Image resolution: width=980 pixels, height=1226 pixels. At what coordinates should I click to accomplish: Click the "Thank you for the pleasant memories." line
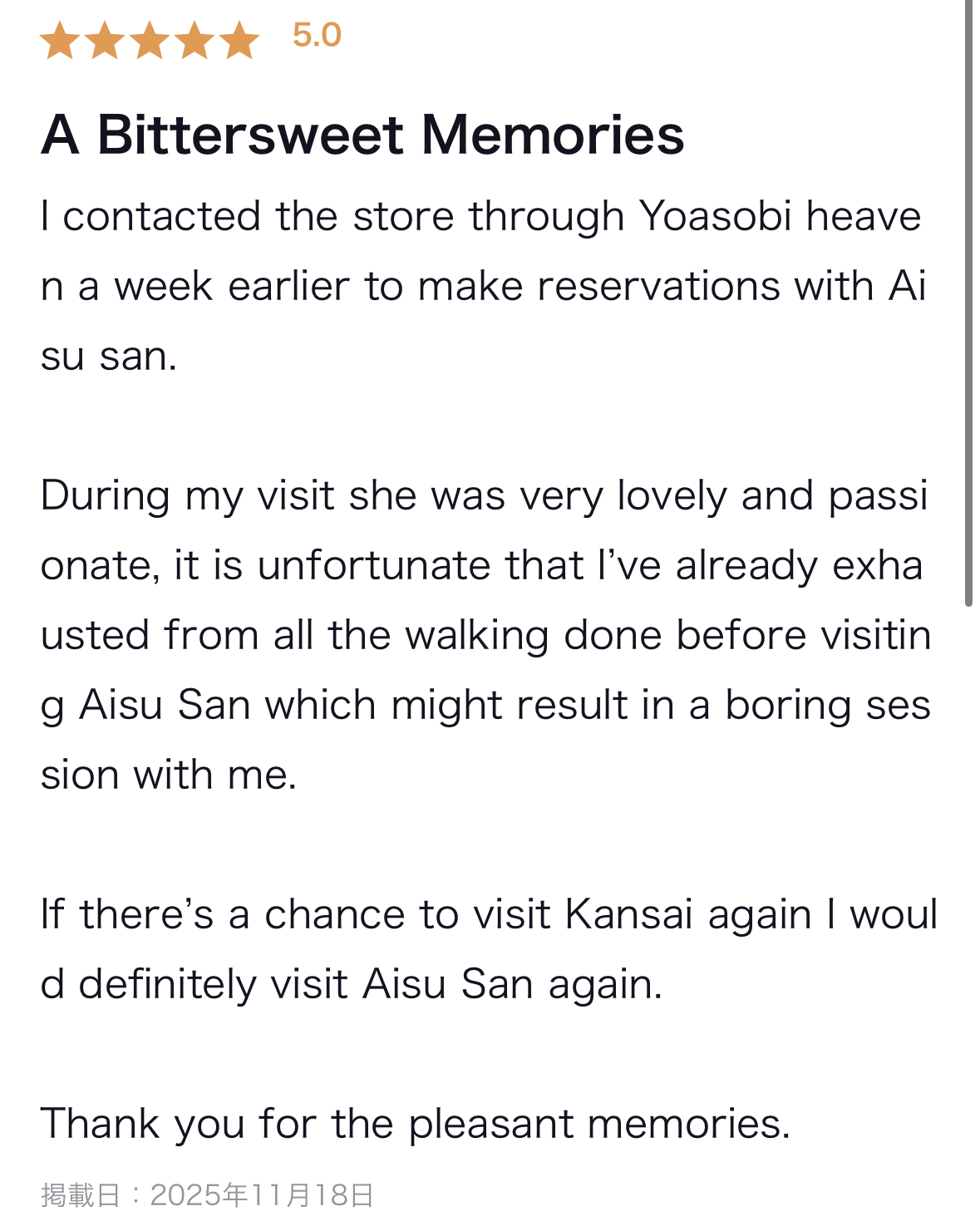(415, 1125)
